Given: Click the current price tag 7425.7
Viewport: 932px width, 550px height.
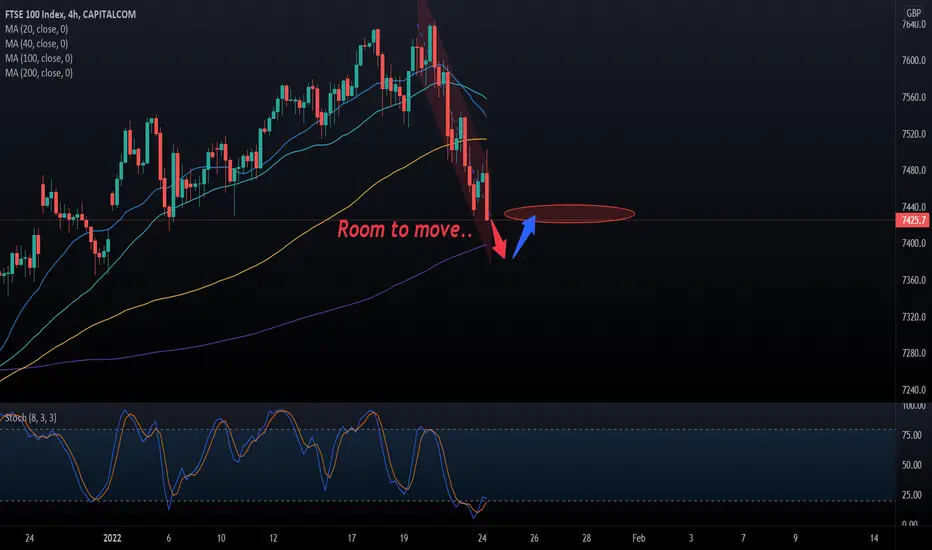Looking at the screenshot, I should pos(913,221).
